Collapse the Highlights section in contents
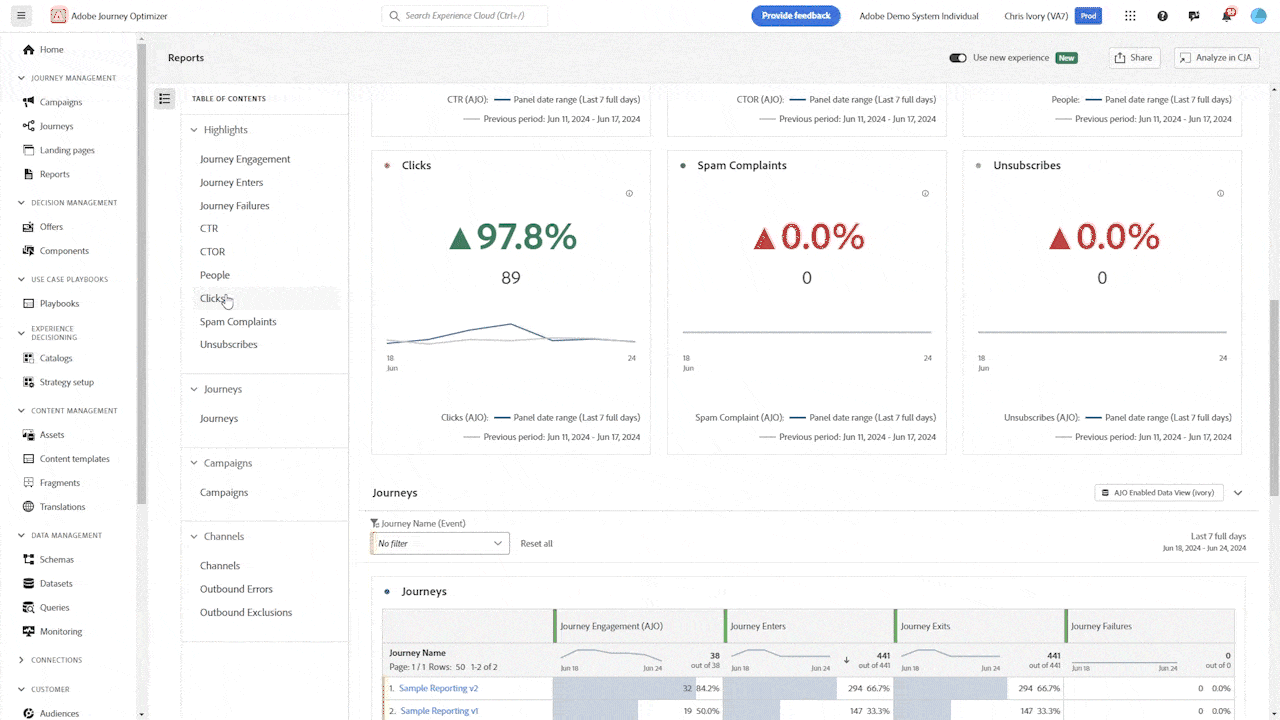This screenshot has width=1280, height=720. pos(195,130)
